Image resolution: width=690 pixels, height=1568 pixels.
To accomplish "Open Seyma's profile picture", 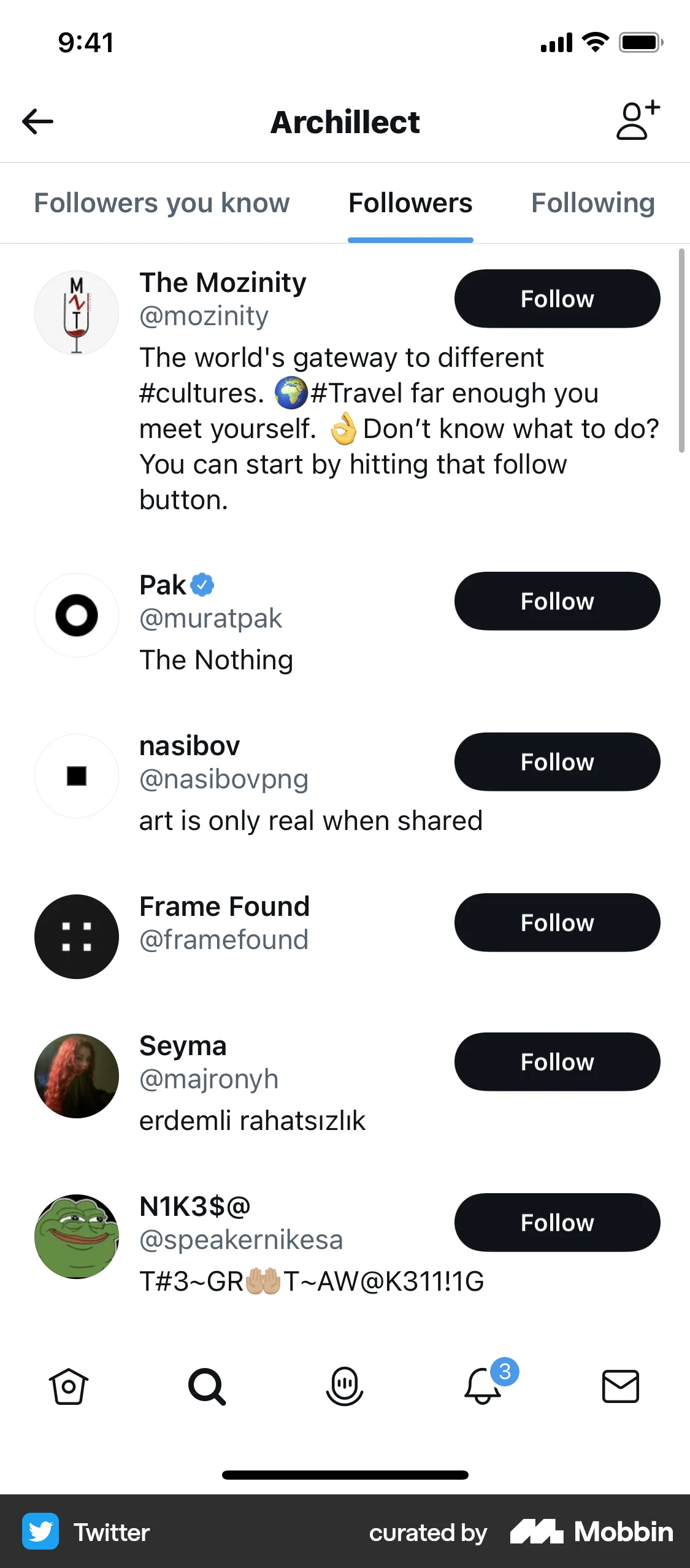I will coord(76,1075).
